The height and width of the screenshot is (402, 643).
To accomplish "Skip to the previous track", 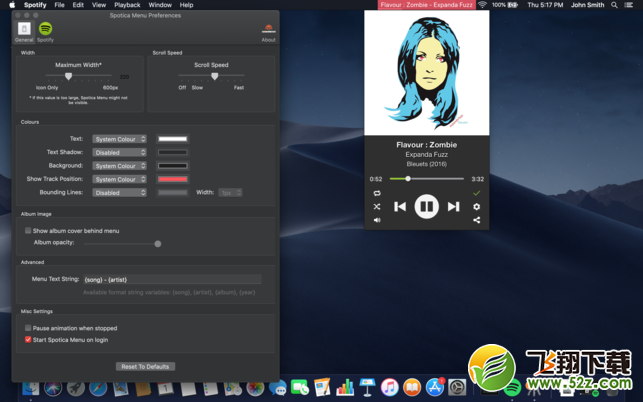I will point(400,206).
